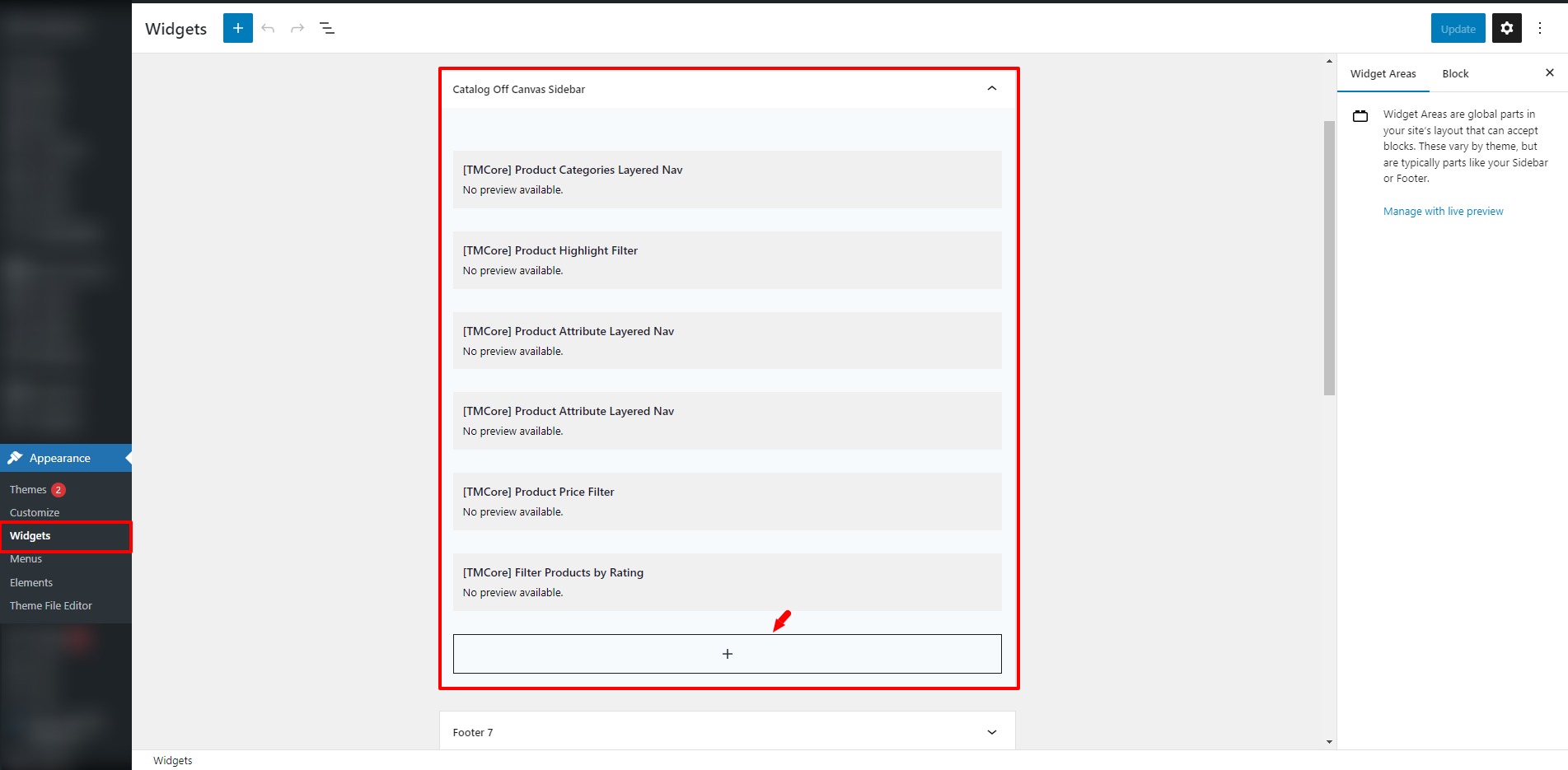Expand the Footer 7 widget area
Screen dimensions: 1568x770
click(992, 731)
